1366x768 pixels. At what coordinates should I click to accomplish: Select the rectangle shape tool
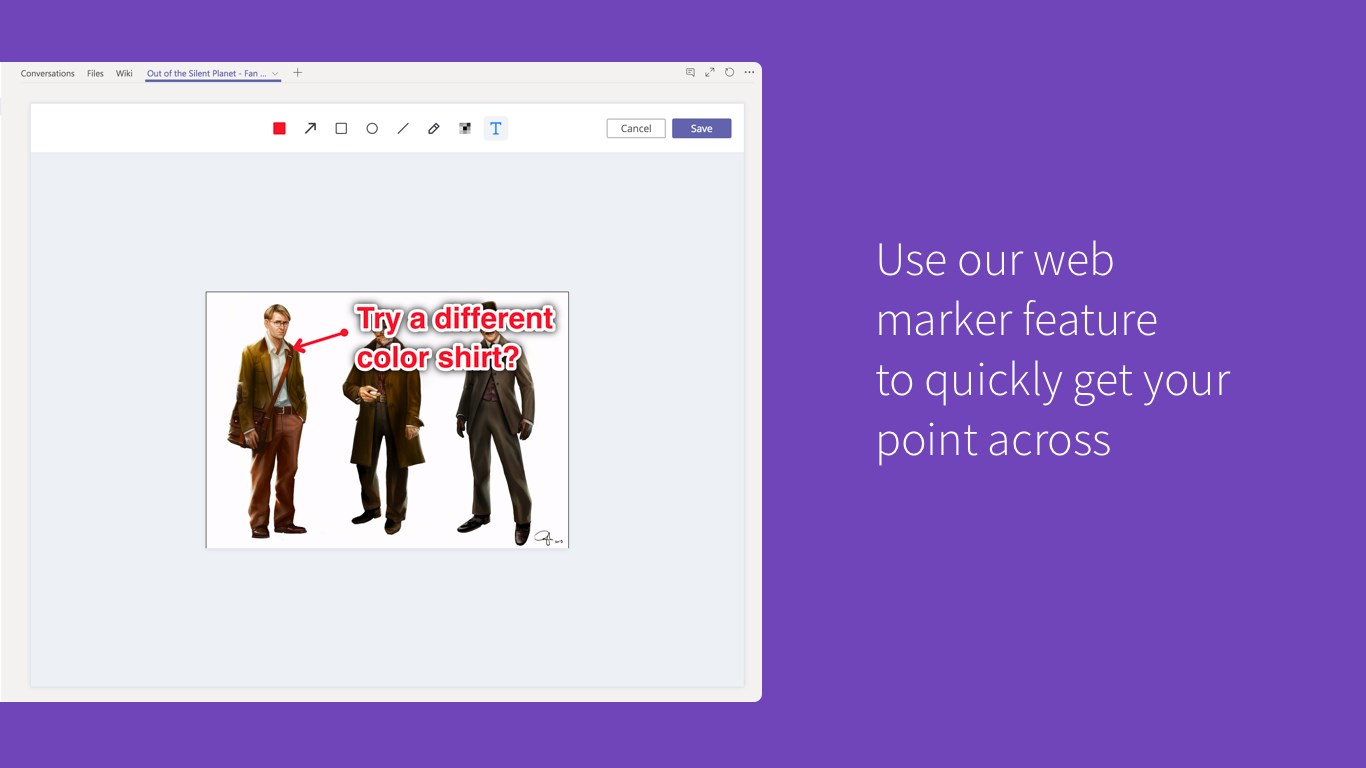(x=341, y=128)
